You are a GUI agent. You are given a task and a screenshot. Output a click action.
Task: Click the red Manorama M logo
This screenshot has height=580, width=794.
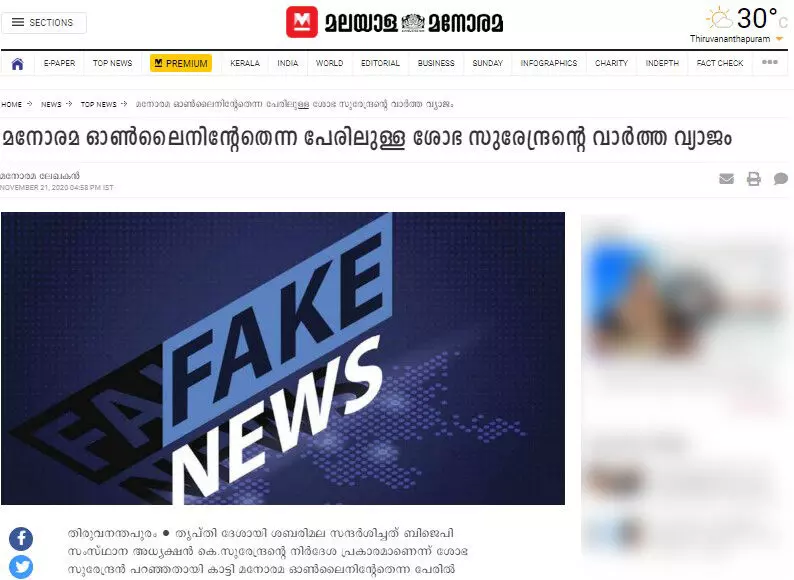pyautogui.click(x=302, y=22)
